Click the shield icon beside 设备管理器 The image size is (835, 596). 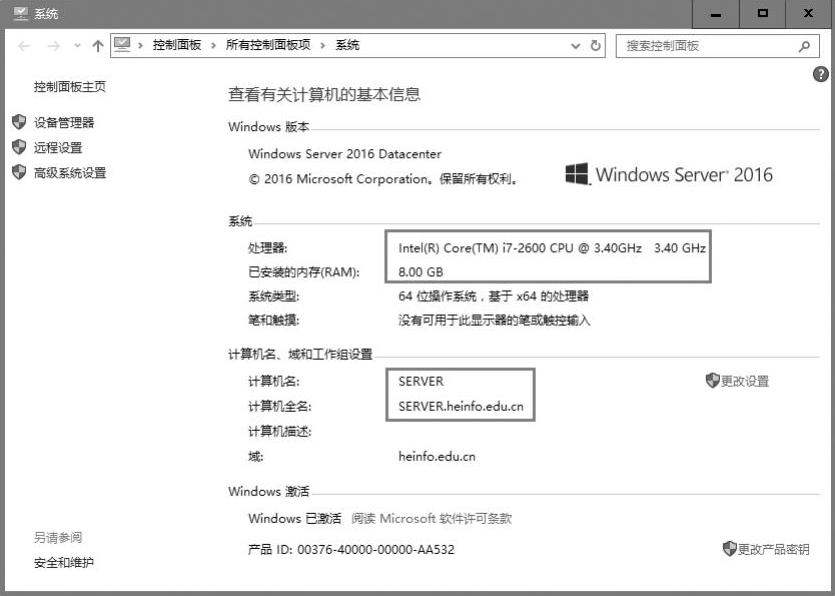[x=19, y=122]
